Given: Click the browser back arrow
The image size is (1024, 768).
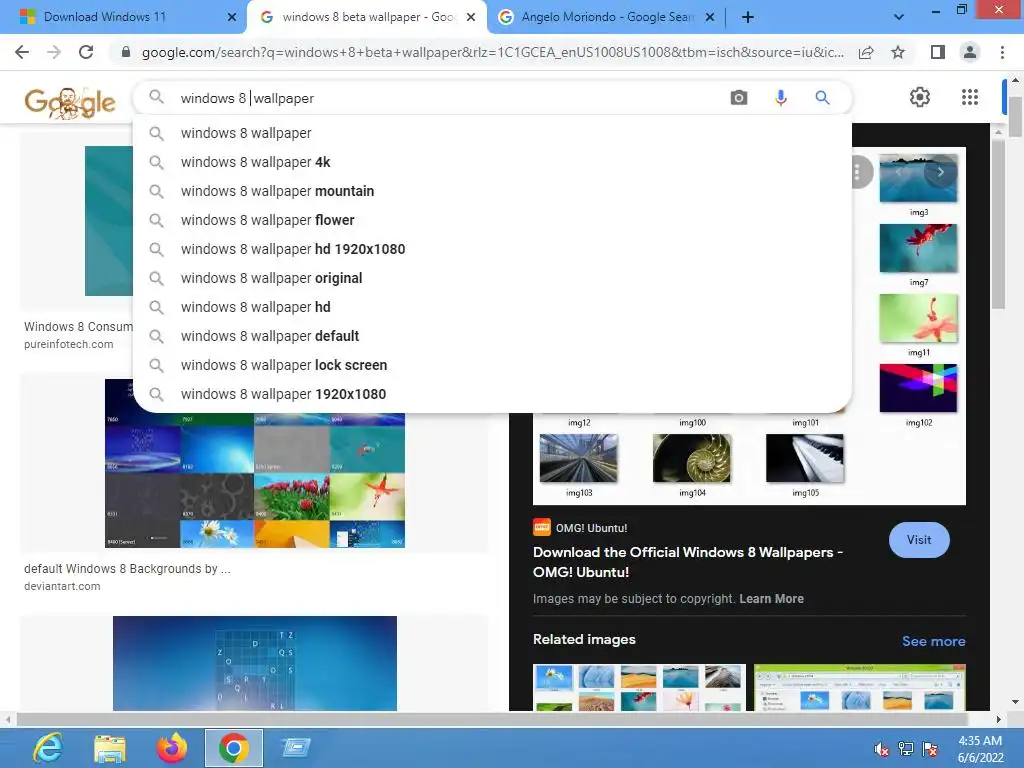Looking at the screenshot, I should click(x=22, y=52).
